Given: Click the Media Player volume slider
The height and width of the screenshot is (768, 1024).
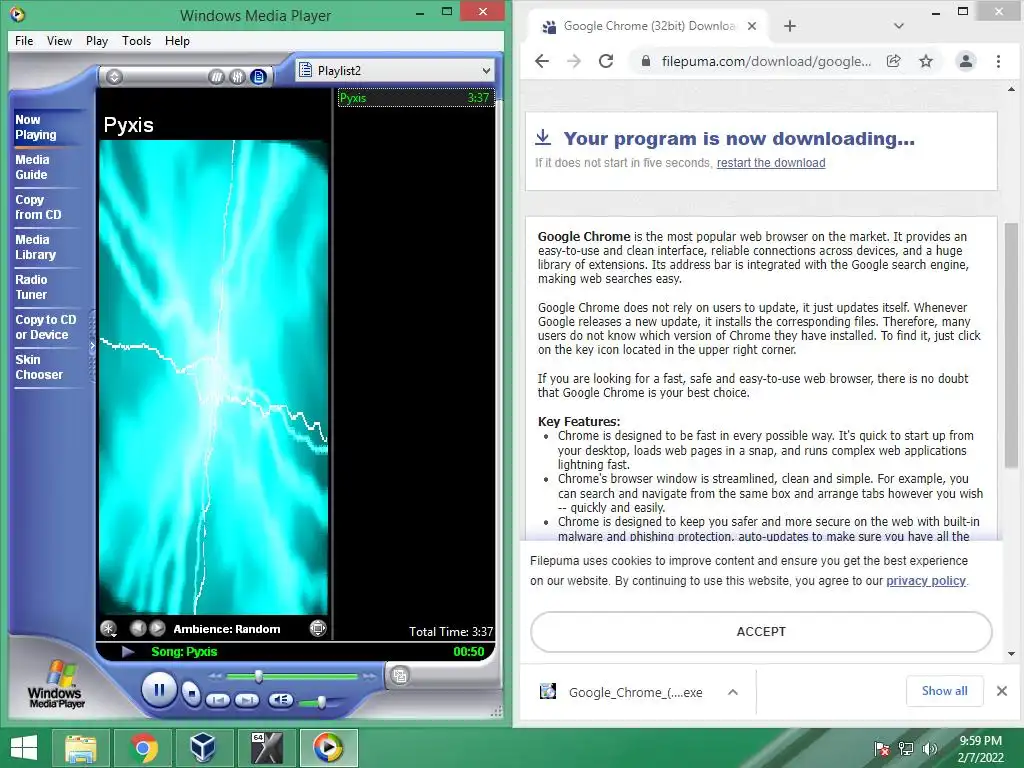Looking at the screenshot, I should click(x=321, y=703).
